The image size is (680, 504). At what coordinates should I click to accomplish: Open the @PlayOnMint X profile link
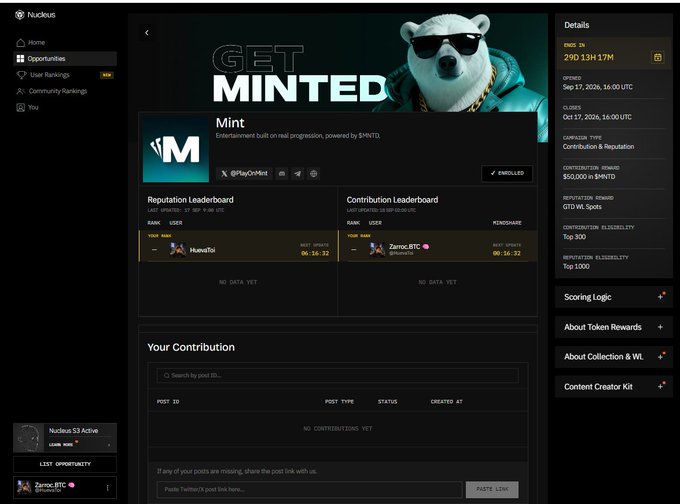coord(244,173)
